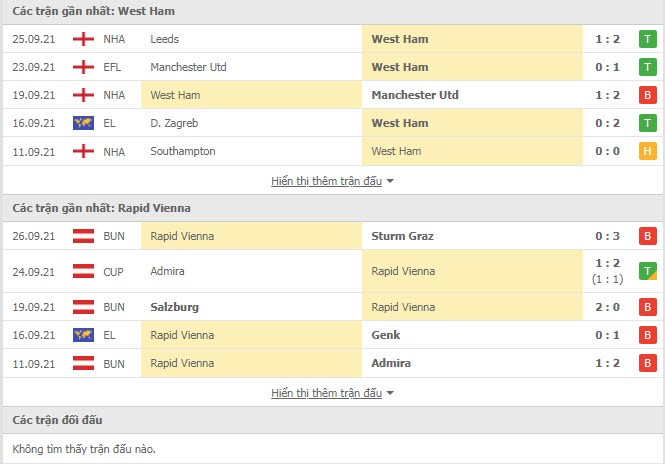This screenshot has width=665, height=464.
Task: Click Europa League flag icon for D. Zagreb match
Action: [x=83, y=123]
